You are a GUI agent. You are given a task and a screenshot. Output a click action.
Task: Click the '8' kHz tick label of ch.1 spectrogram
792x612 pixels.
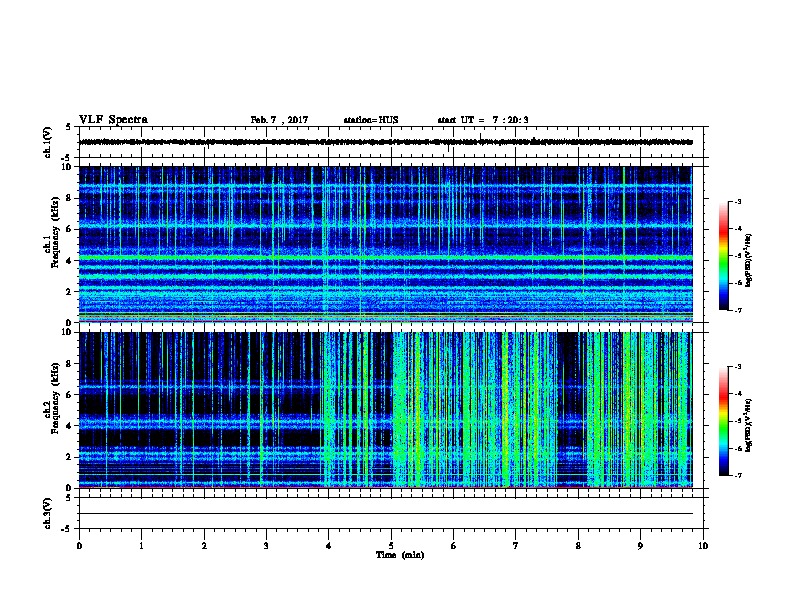point(69,198)
